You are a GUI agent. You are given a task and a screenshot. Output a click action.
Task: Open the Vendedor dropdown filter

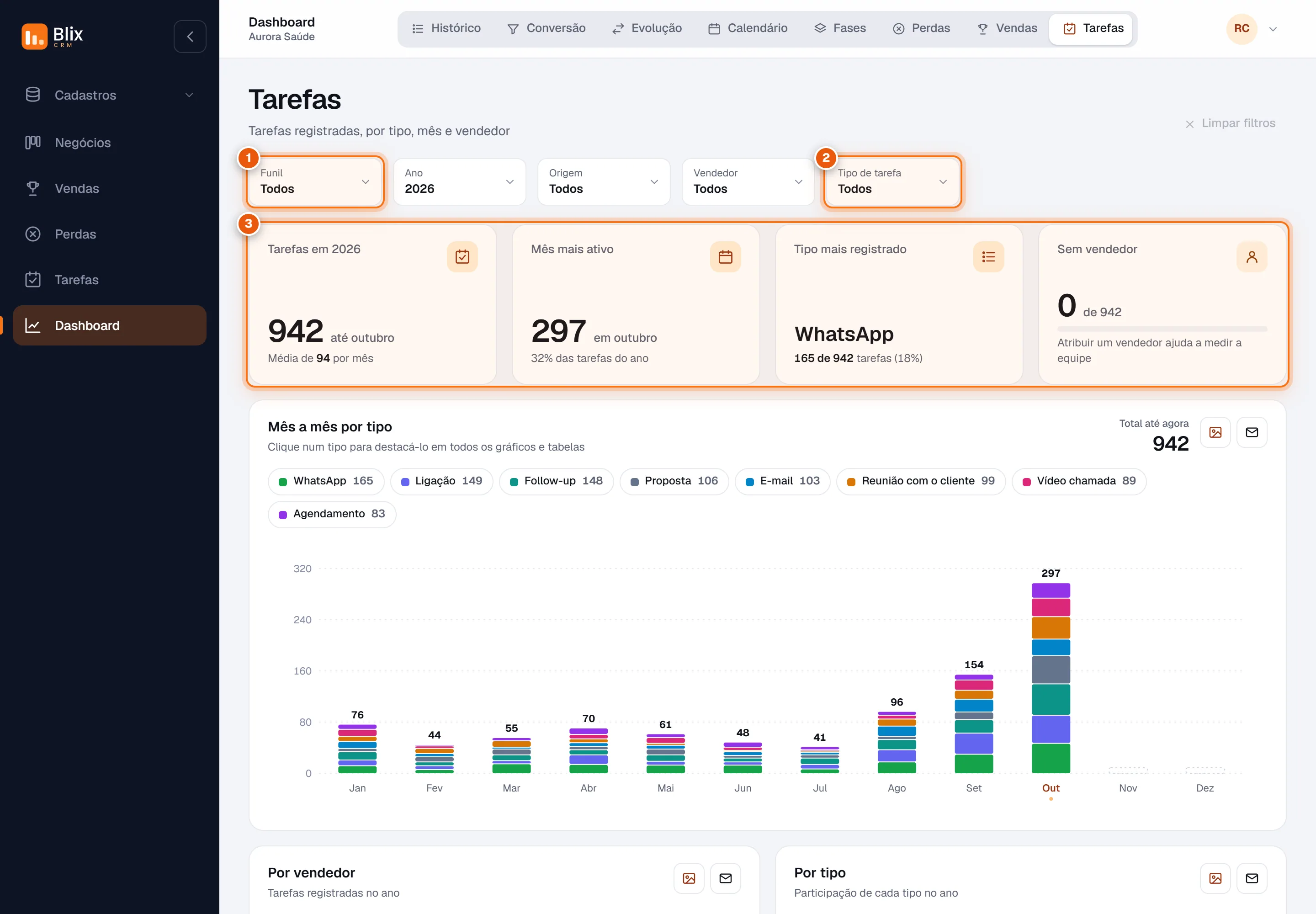click(748, 181)
